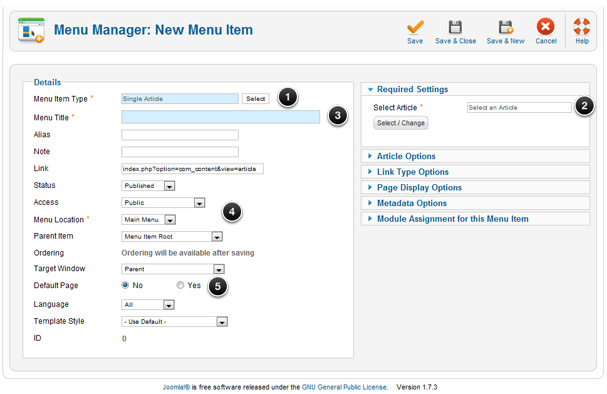
Task: Click the Select / Change article button
Action: pyautogui.click(x=401, y=123)
